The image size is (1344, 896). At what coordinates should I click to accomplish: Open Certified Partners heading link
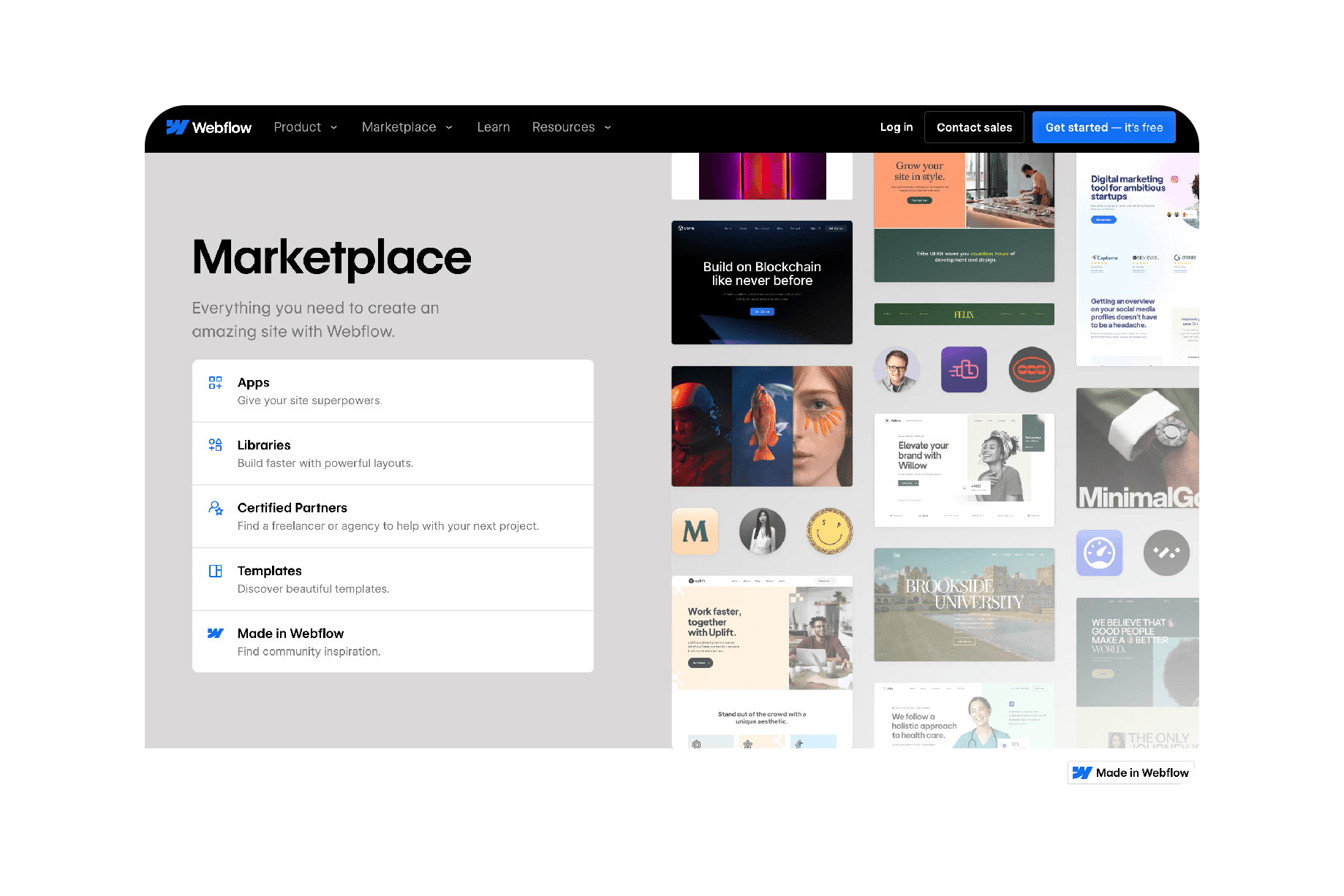(x=292, y=508)
